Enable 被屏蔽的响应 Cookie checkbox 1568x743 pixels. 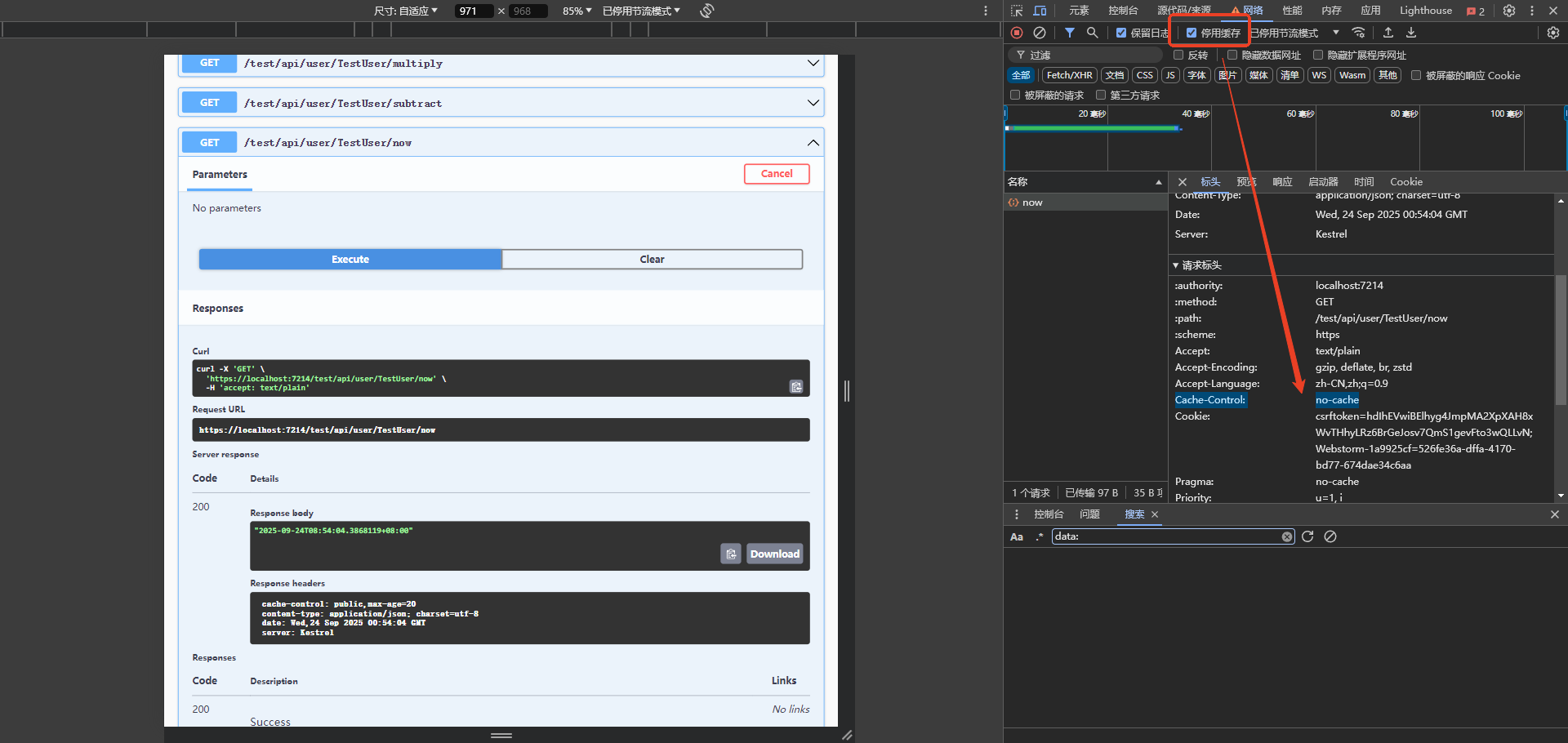(1416, 75)
